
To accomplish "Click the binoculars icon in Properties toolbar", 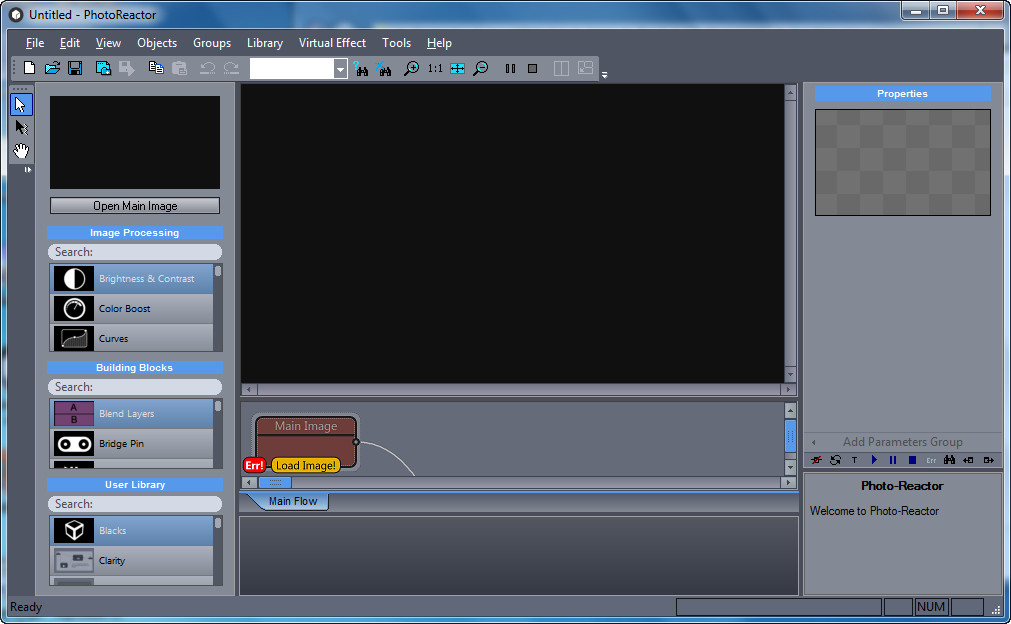I will pyautogui.click(x=949, y=460).
